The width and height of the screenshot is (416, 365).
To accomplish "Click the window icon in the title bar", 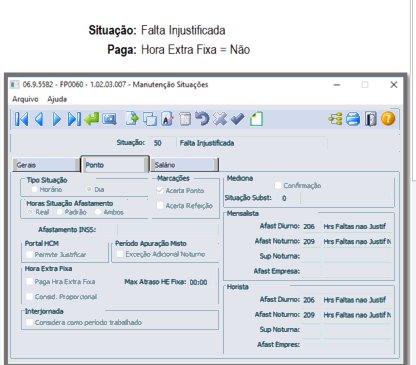I will 15,85.
